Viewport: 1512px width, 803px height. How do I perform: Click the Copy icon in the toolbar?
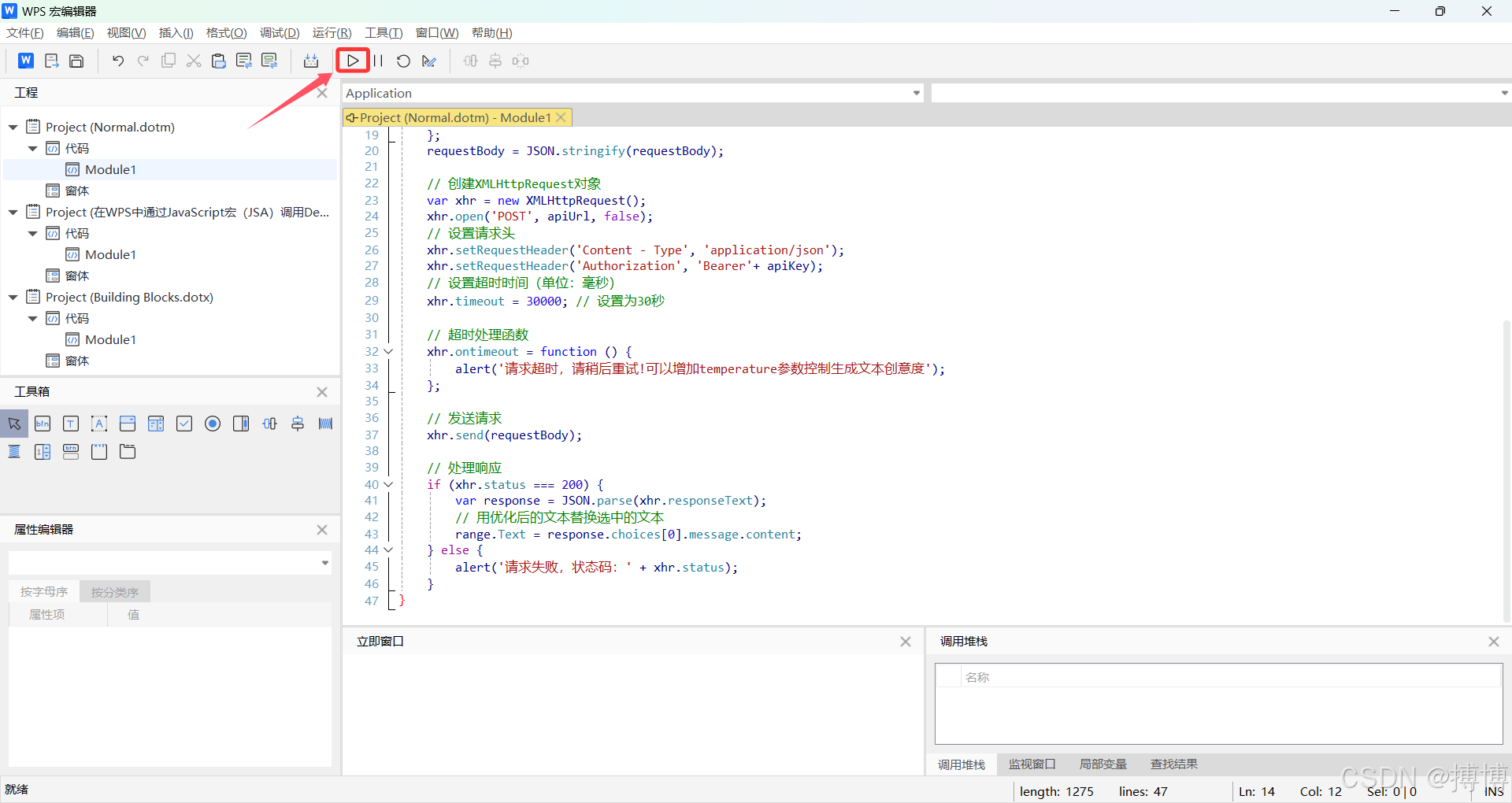pyautogui.click(x=169, y=61)
